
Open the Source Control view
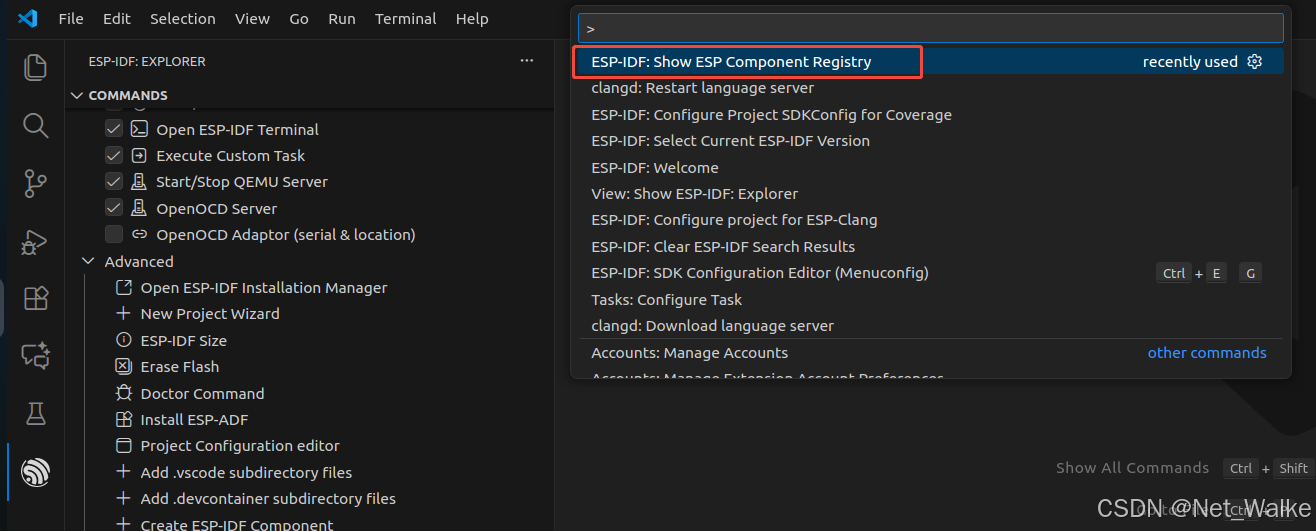(35, 183)
